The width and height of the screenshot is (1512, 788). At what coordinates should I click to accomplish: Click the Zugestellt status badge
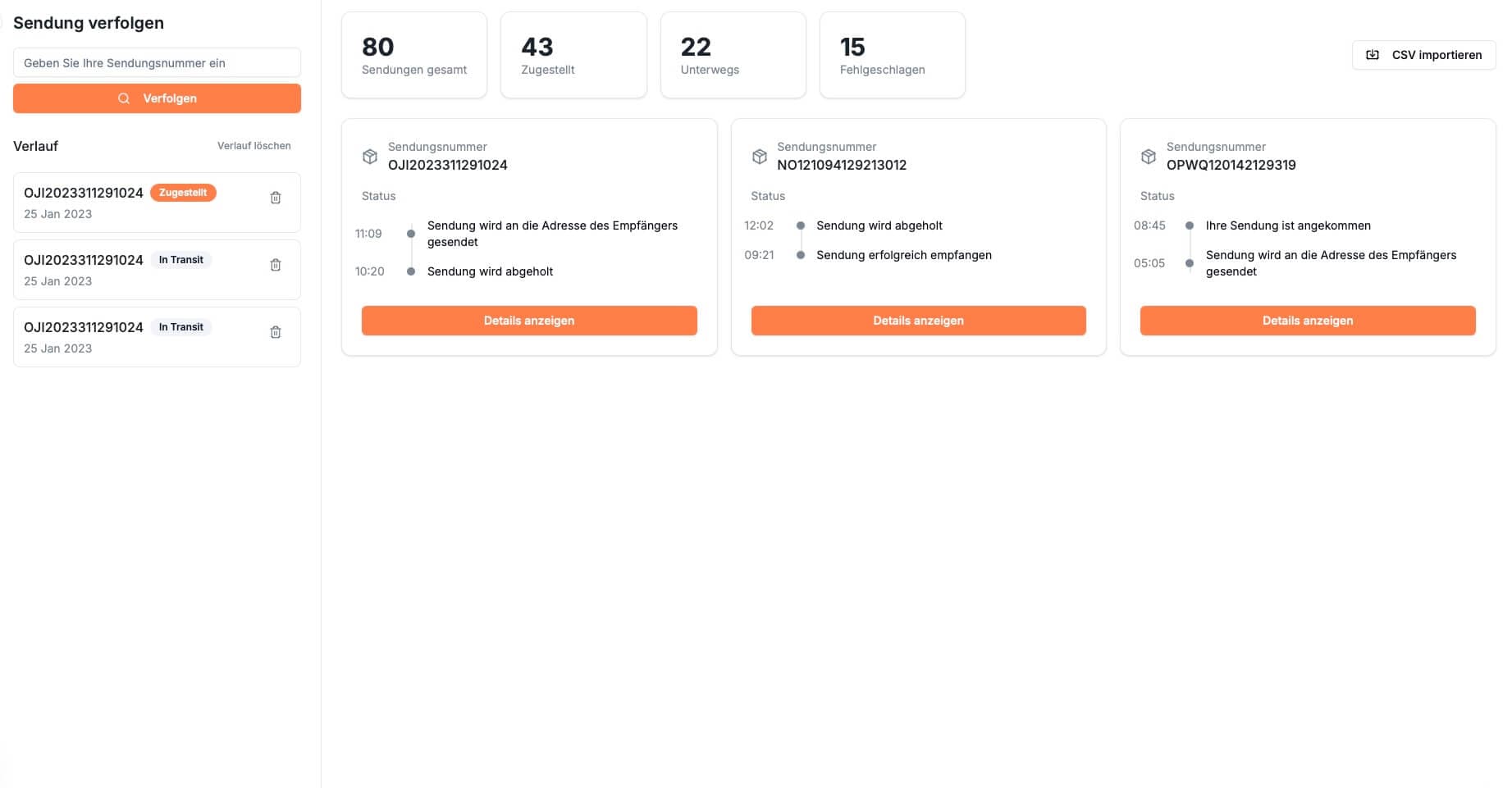click(183, 192)
